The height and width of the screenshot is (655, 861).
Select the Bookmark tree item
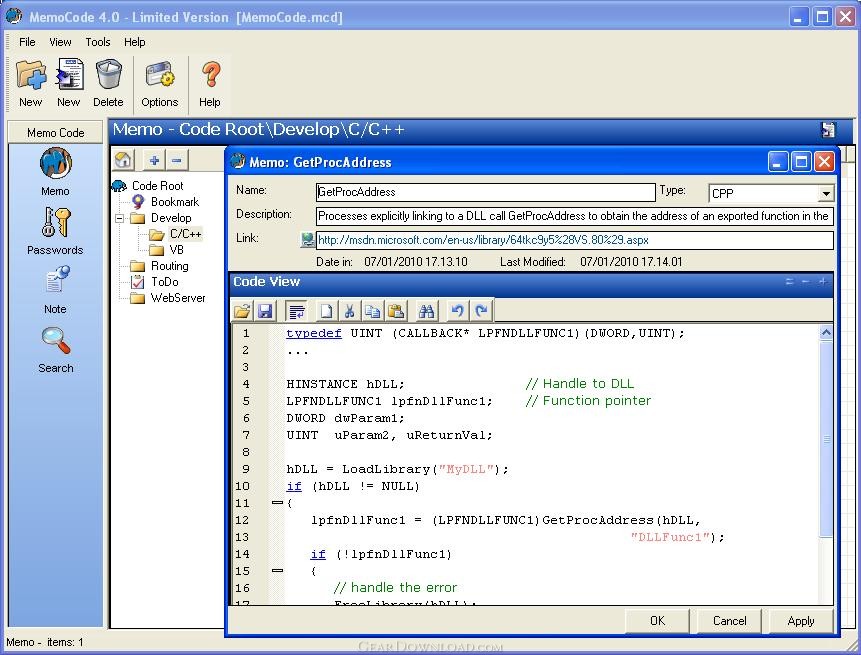coord(175,201)
